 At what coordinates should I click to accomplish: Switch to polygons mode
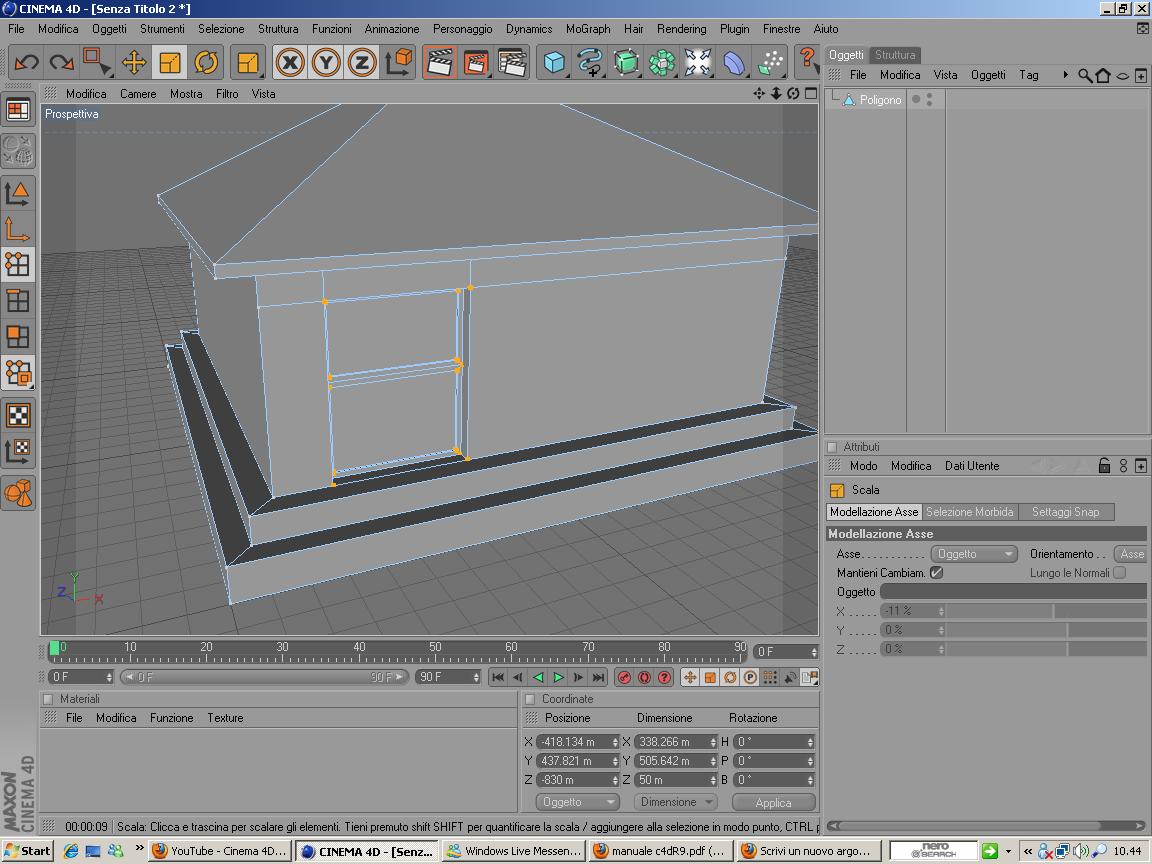(18, 336)
